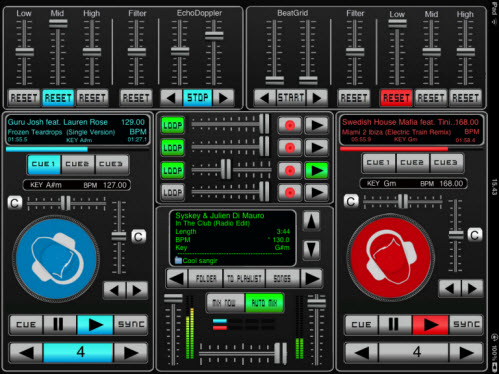
Task: Click the browser down arrow
Action: (x=311, y=249)
